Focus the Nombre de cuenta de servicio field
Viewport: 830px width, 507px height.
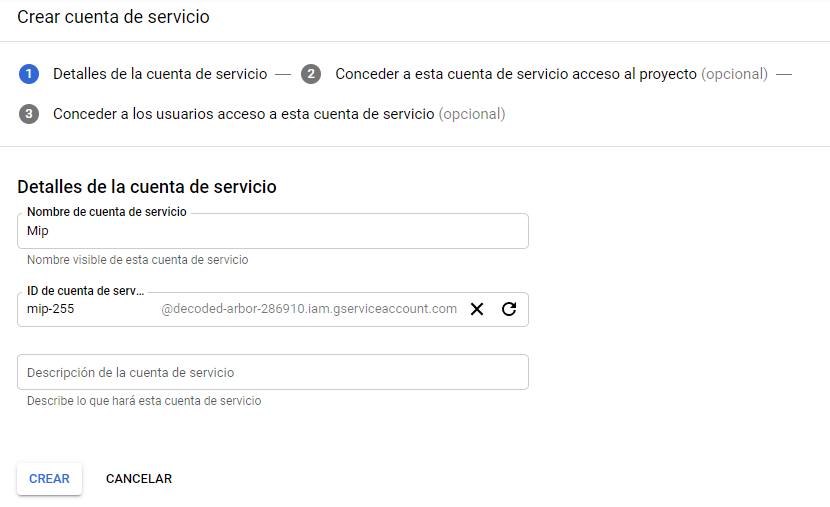tap(273, 231)
